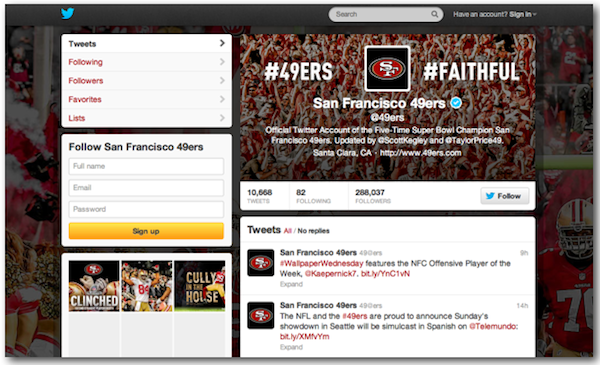Click the 9h tweet timestamp
Viewport: 600px width, 365px height.
[524, 253]
